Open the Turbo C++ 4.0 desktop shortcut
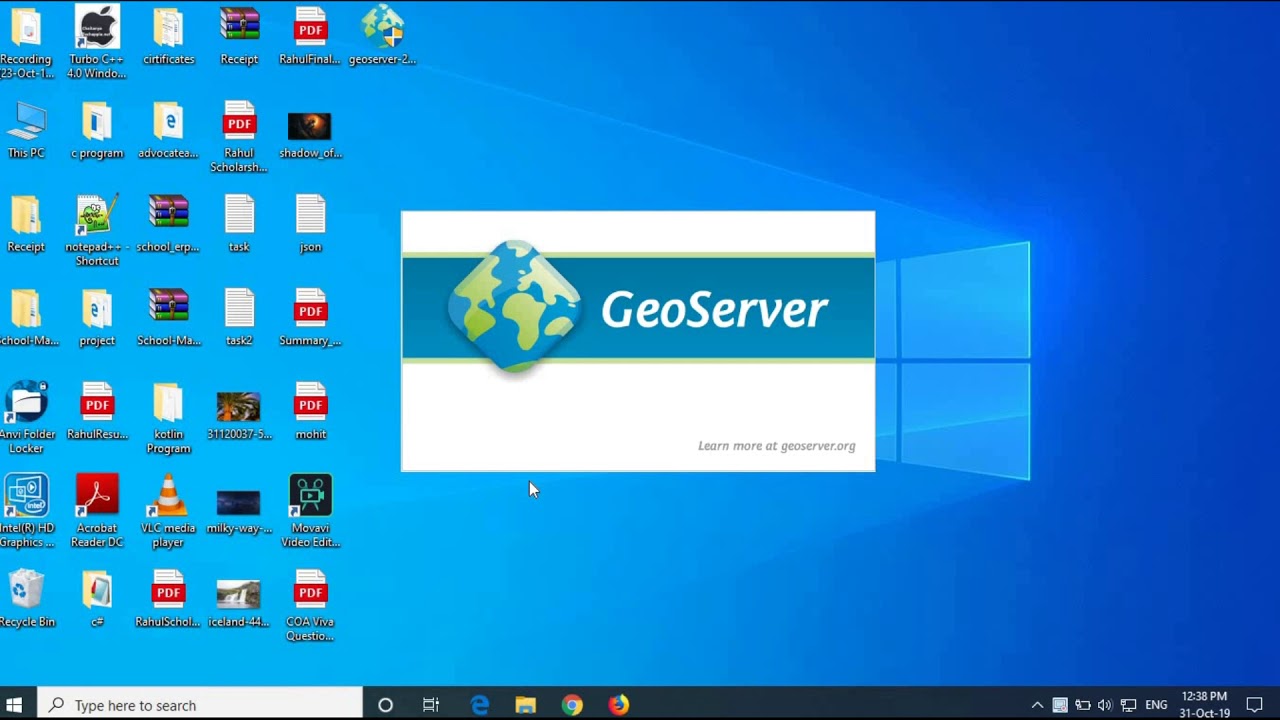Viewport: 1280px width, 720px height. [97, 28]
